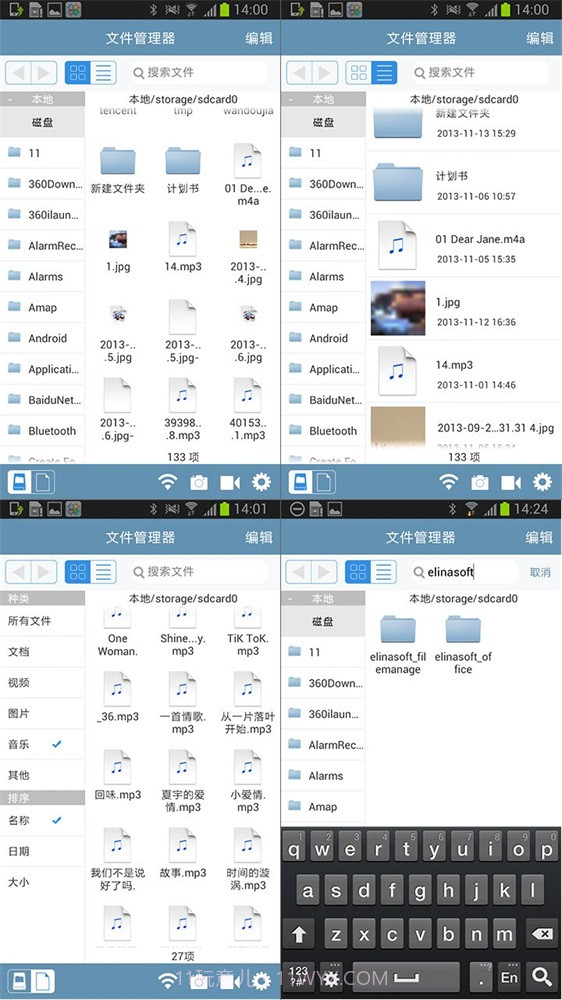Tap 编辑 in the 14:00 grid-view screen
Screen dimensions: 562x1000
coord(259,38)
